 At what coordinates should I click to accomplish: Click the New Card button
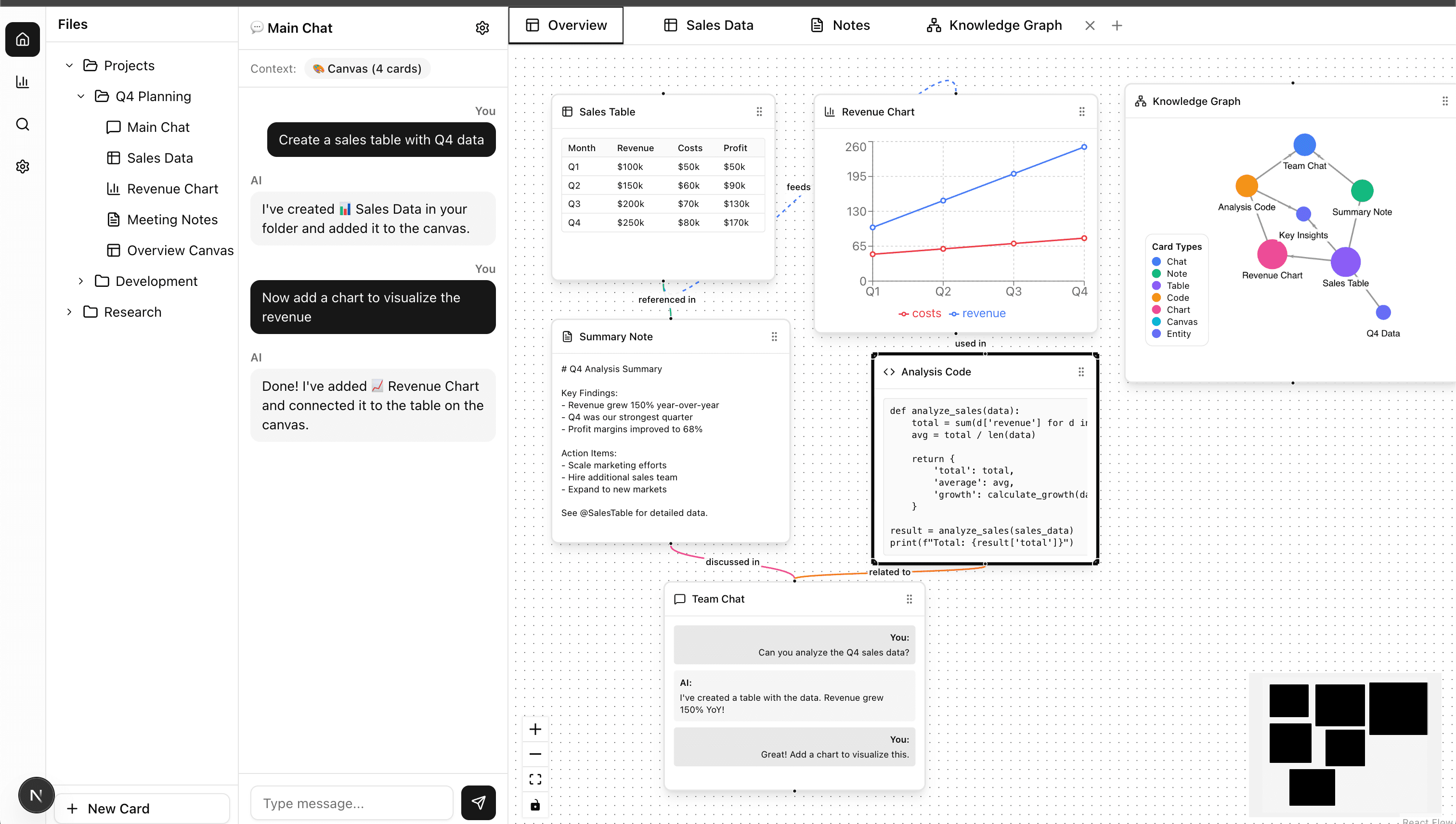[x=141, y=808]
